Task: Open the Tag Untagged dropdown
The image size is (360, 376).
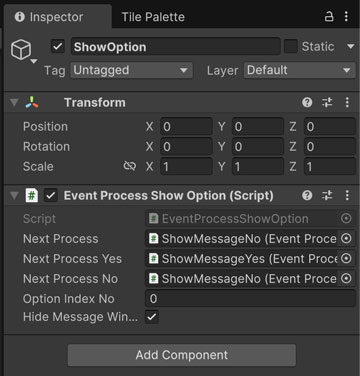Action: (131, 70)
